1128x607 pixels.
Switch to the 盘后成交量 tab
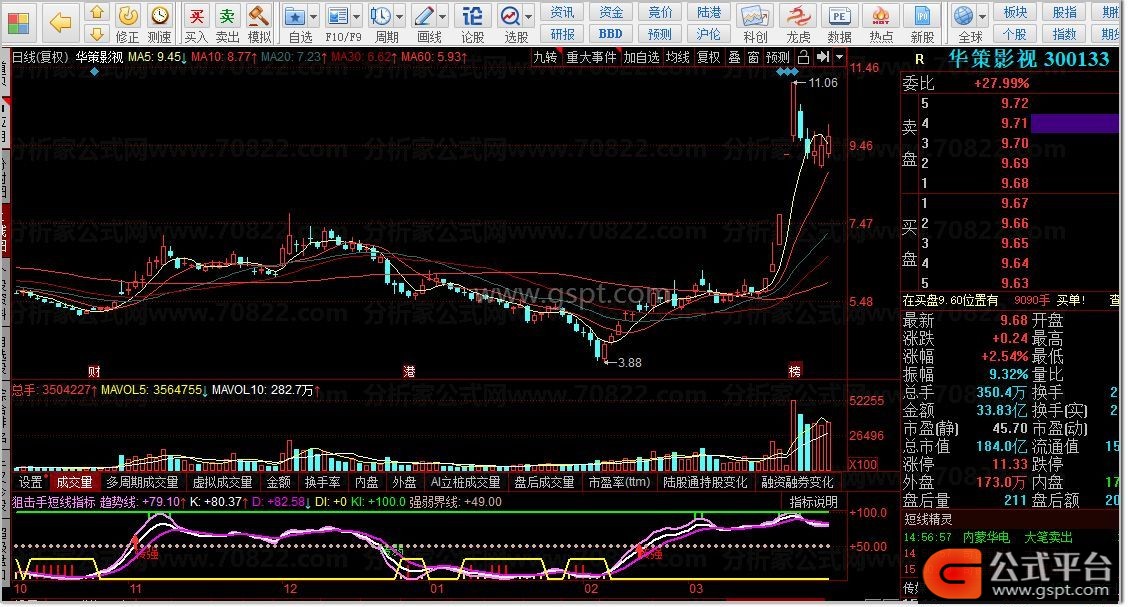[545, 482]
